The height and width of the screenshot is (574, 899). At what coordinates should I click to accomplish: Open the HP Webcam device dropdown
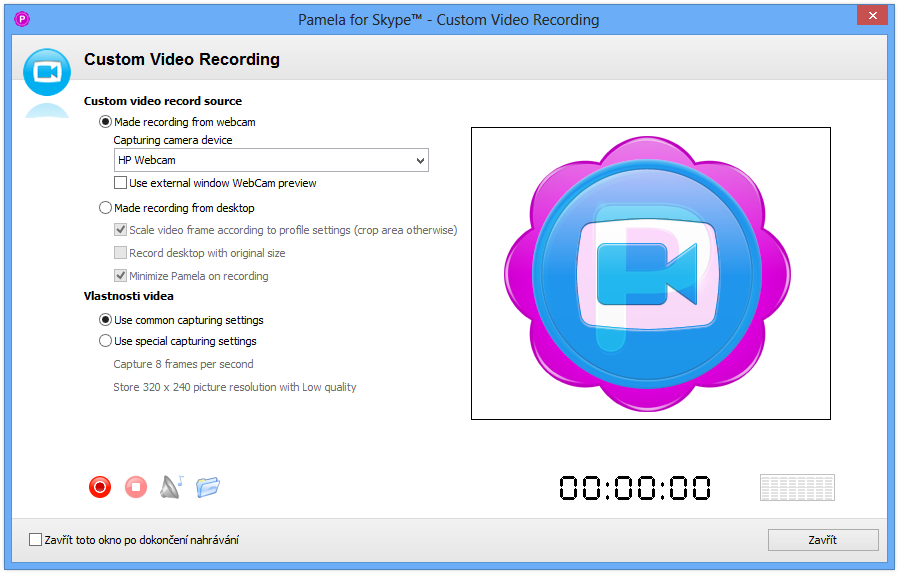click(x=271, y=160)
